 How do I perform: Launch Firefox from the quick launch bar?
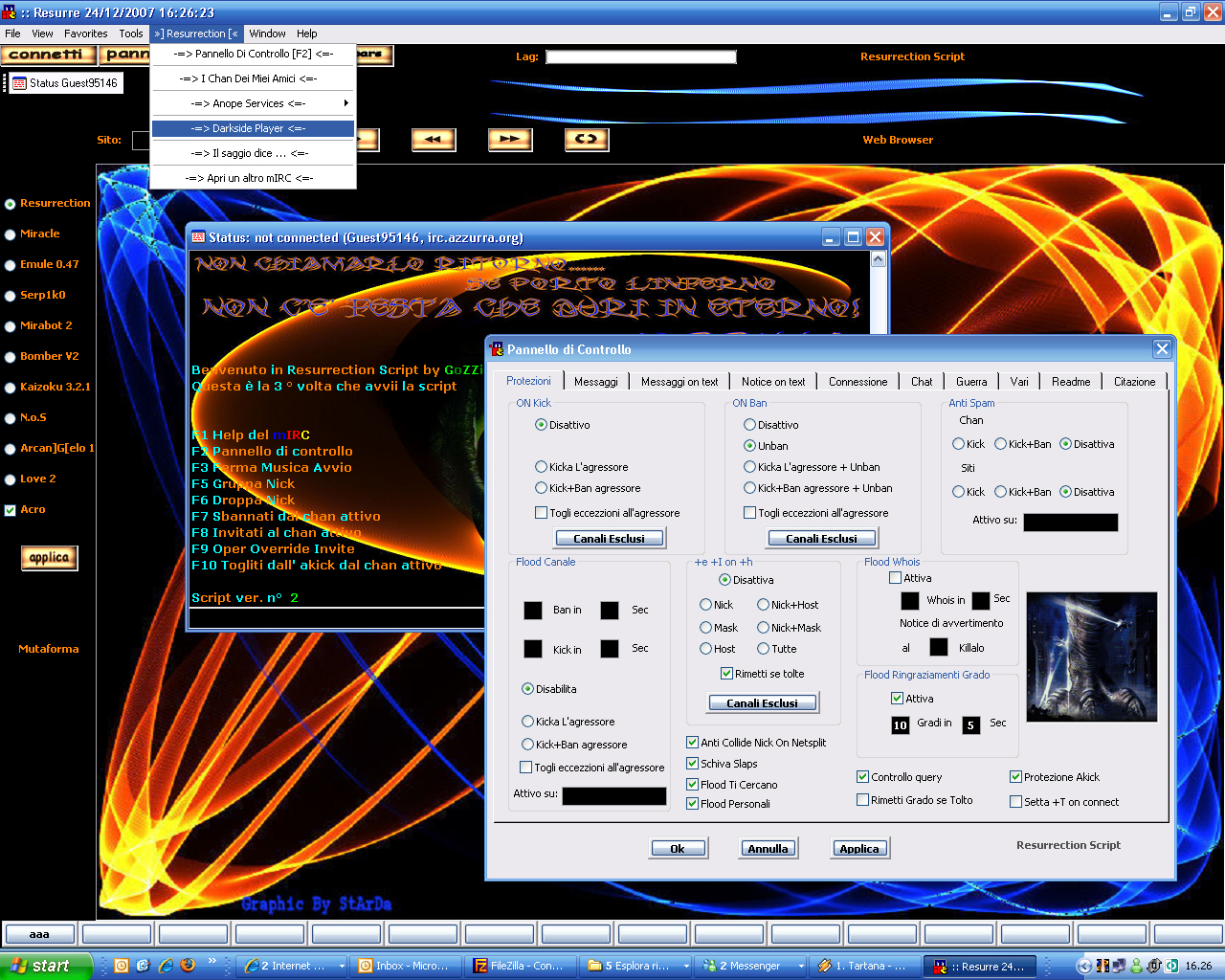[x=188, y=966]
